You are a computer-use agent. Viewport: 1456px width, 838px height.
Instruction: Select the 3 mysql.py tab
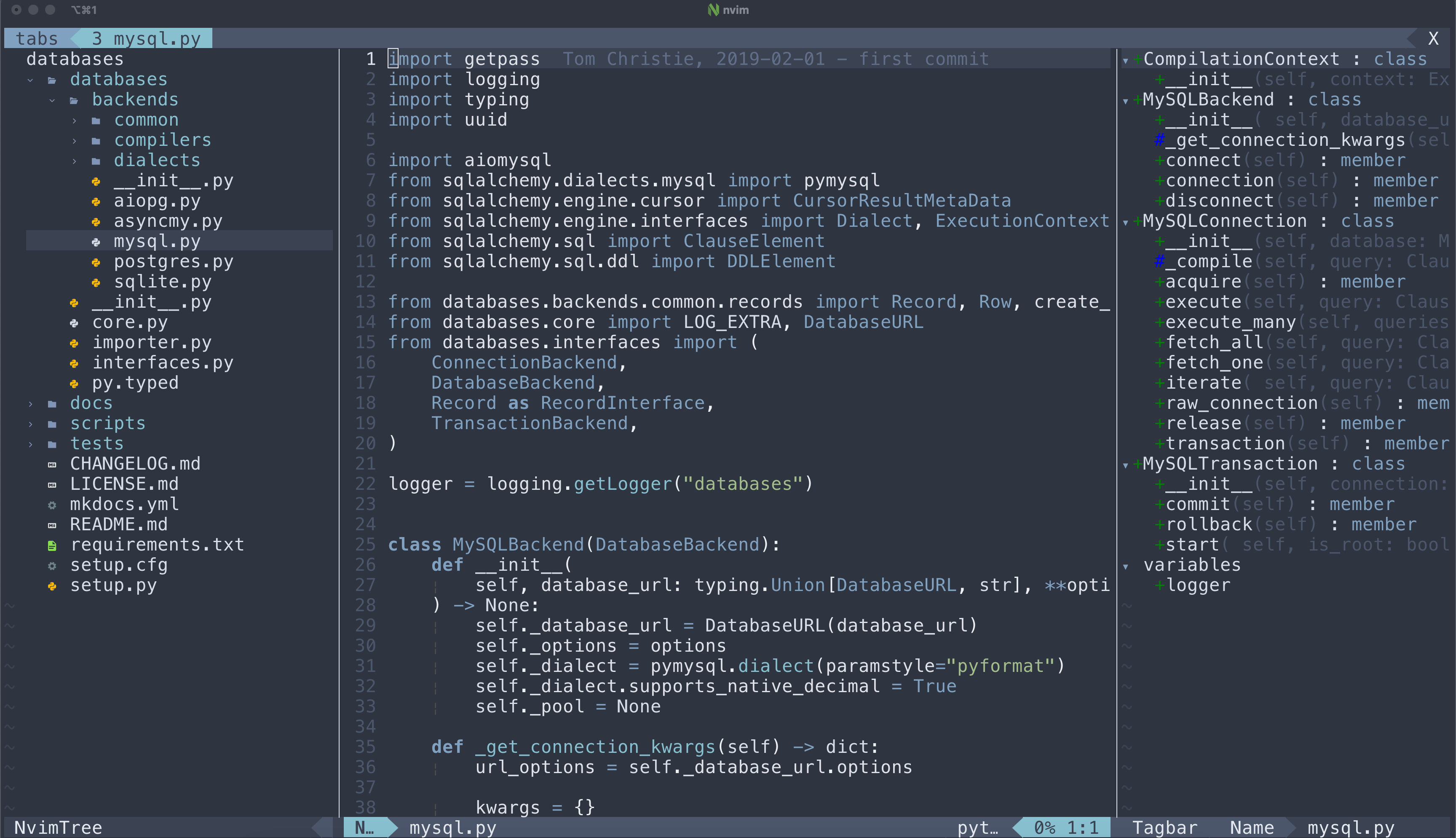(x=146, y=38)
